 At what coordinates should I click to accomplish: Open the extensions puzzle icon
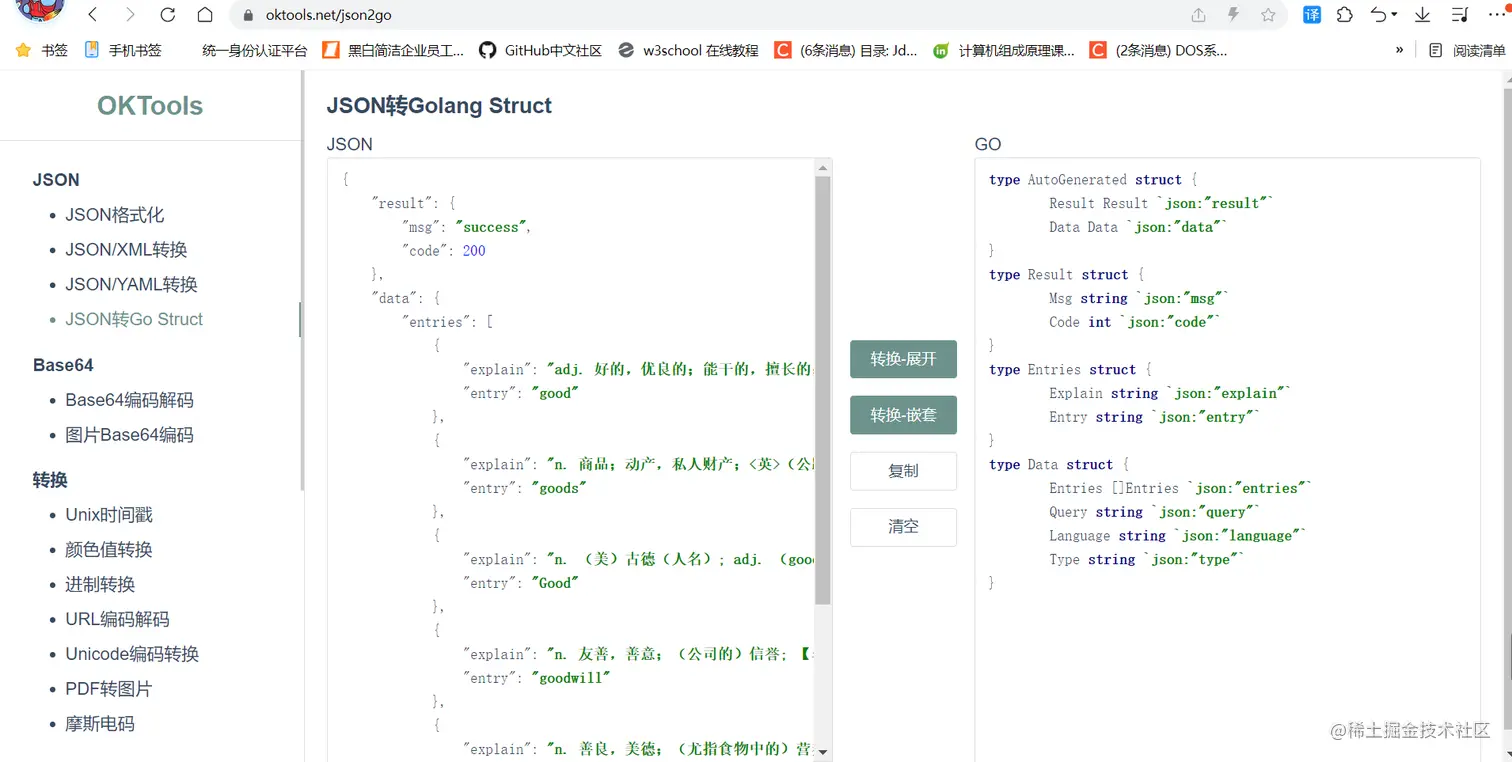click(x=1345, y=15)
